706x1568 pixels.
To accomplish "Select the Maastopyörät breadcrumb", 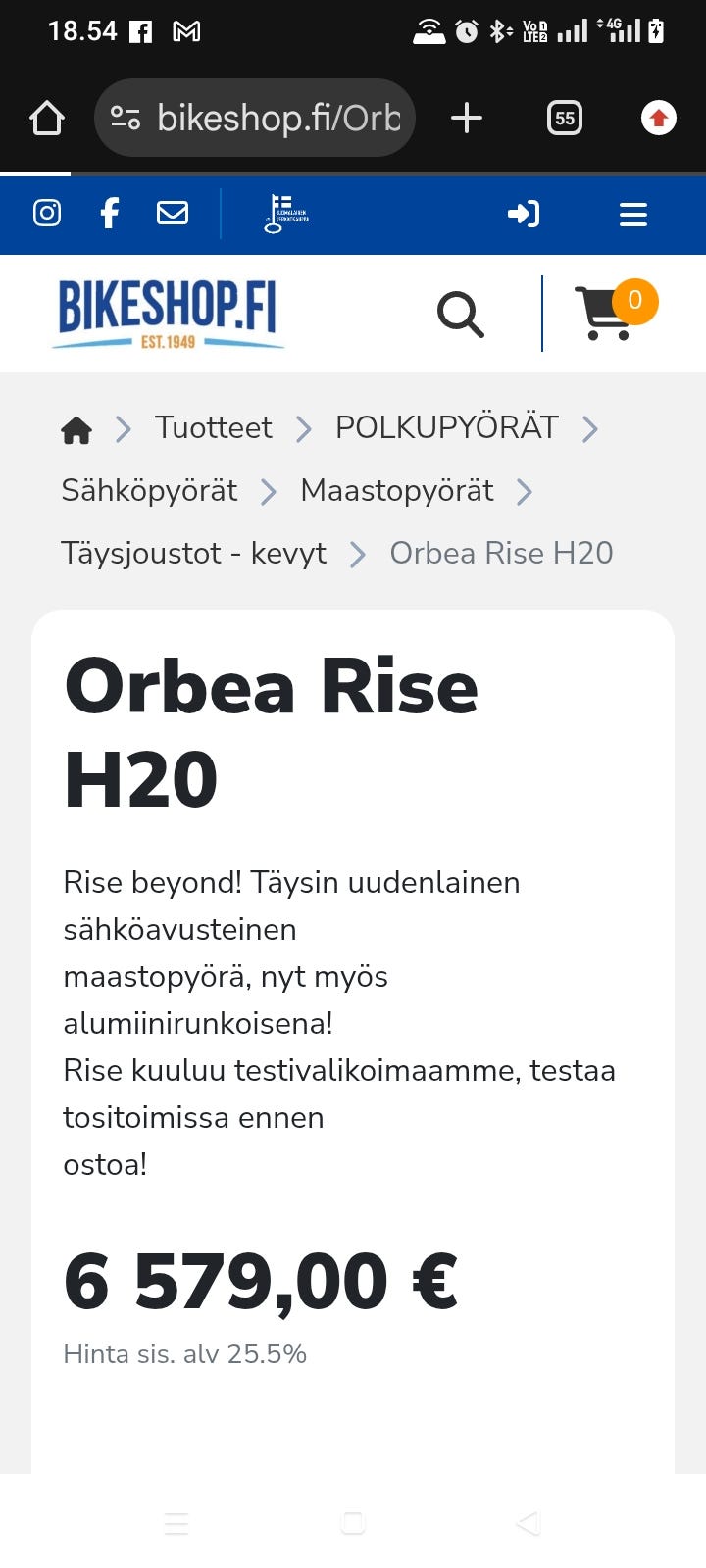I will tap(396, 490).
